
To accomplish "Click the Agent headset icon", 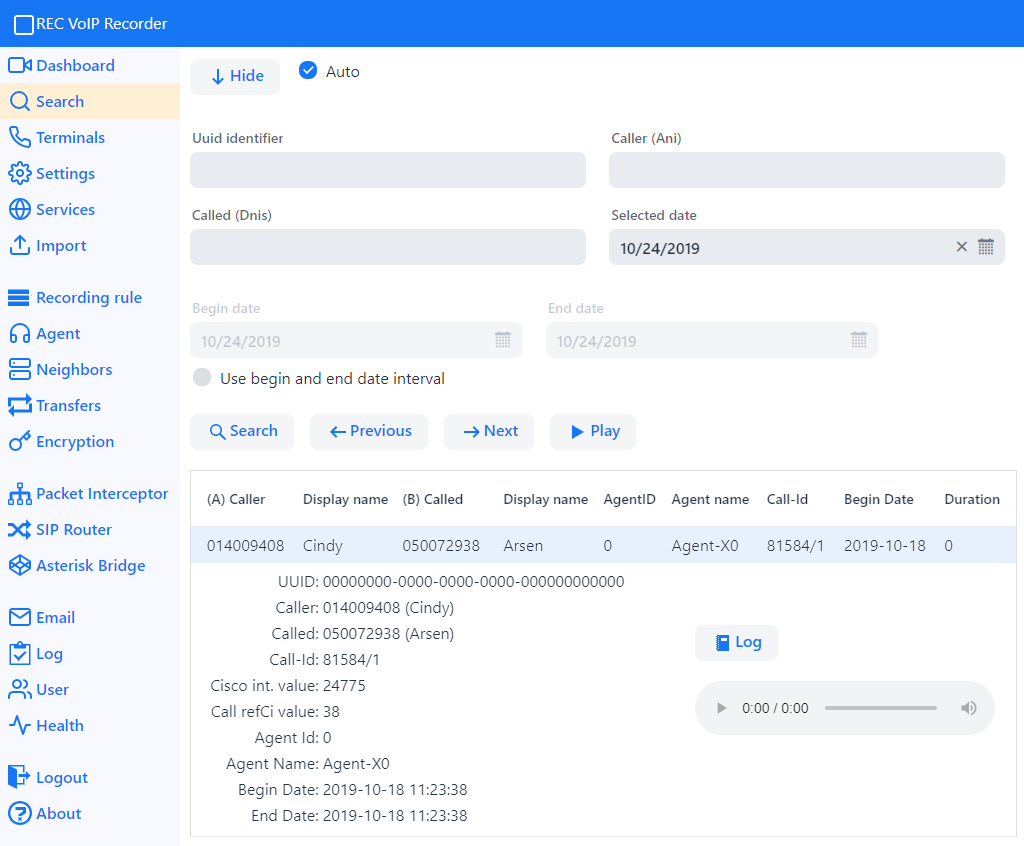I will coord(20,334).
